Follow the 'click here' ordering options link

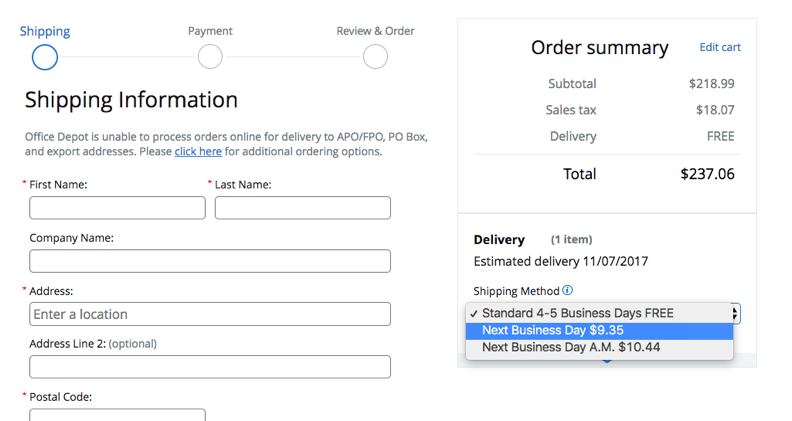(198, 152)
